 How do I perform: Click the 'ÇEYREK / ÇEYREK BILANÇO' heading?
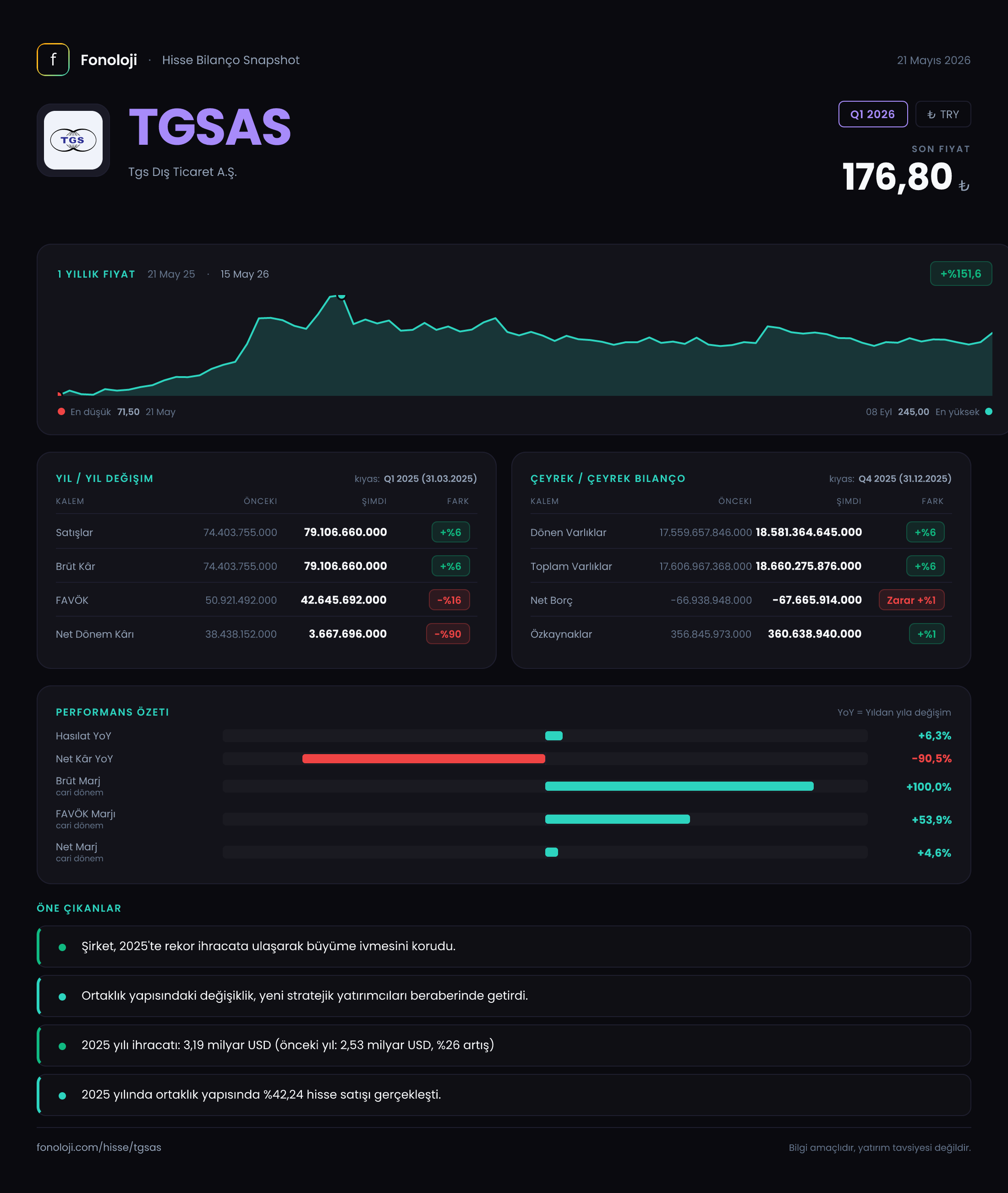[x=608, y=478]
